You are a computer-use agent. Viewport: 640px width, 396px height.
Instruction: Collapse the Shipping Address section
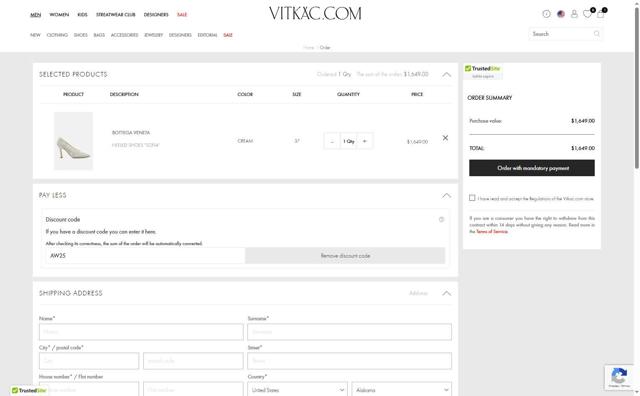[447, 293]
